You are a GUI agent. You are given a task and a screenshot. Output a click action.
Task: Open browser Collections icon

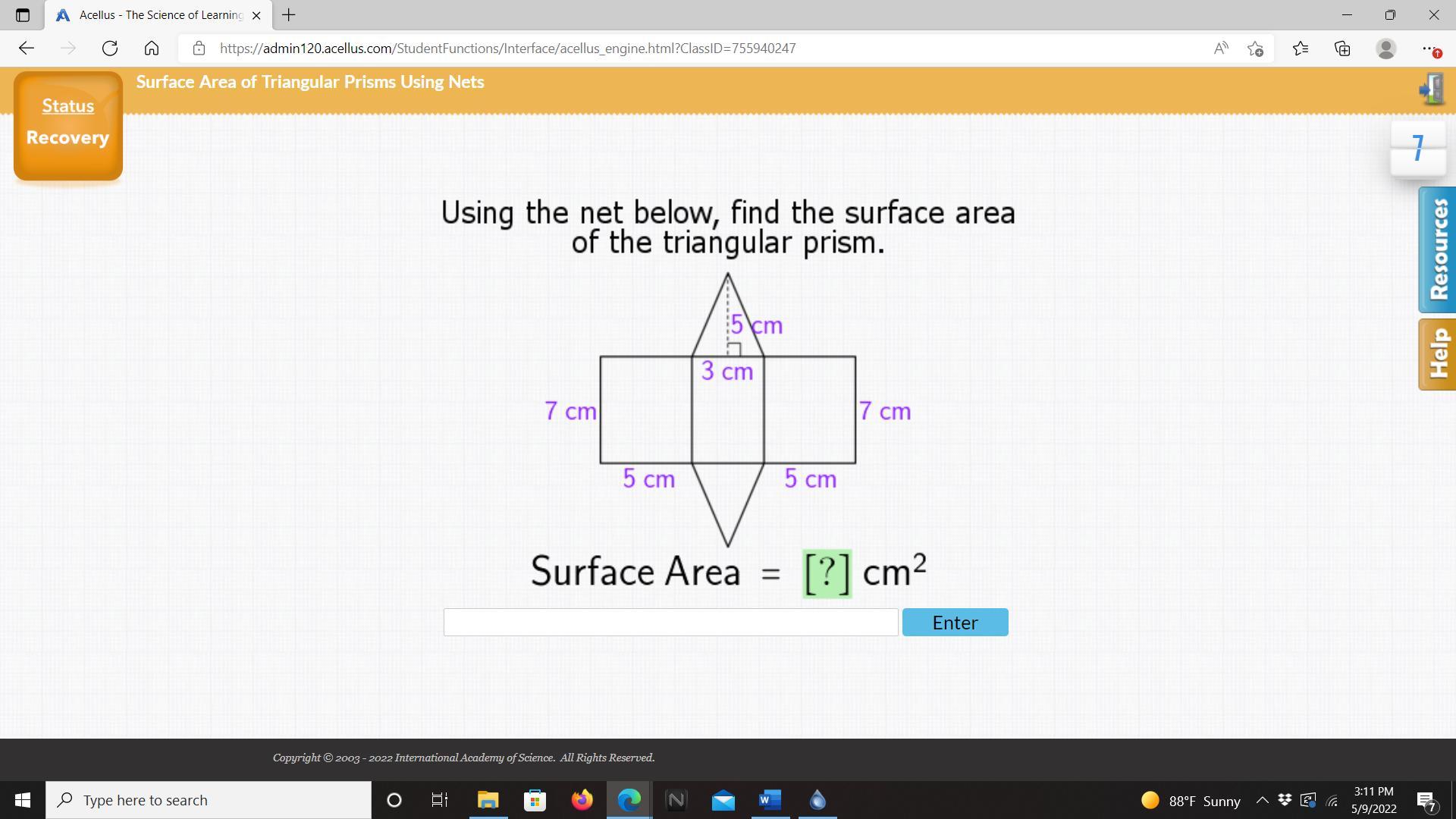point(1343,49)
